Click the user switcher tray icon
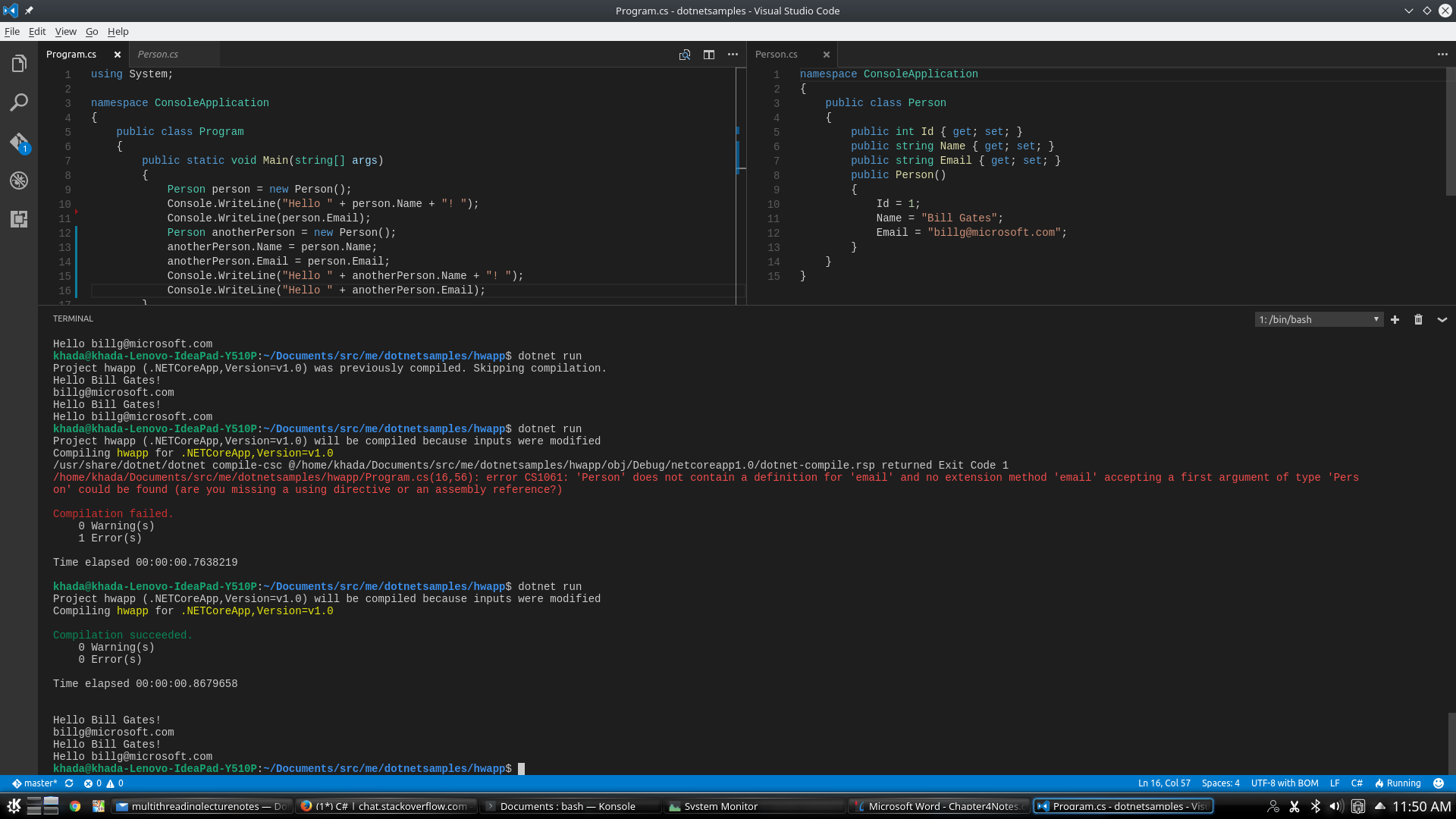1456x819 pixels. 1273,806
